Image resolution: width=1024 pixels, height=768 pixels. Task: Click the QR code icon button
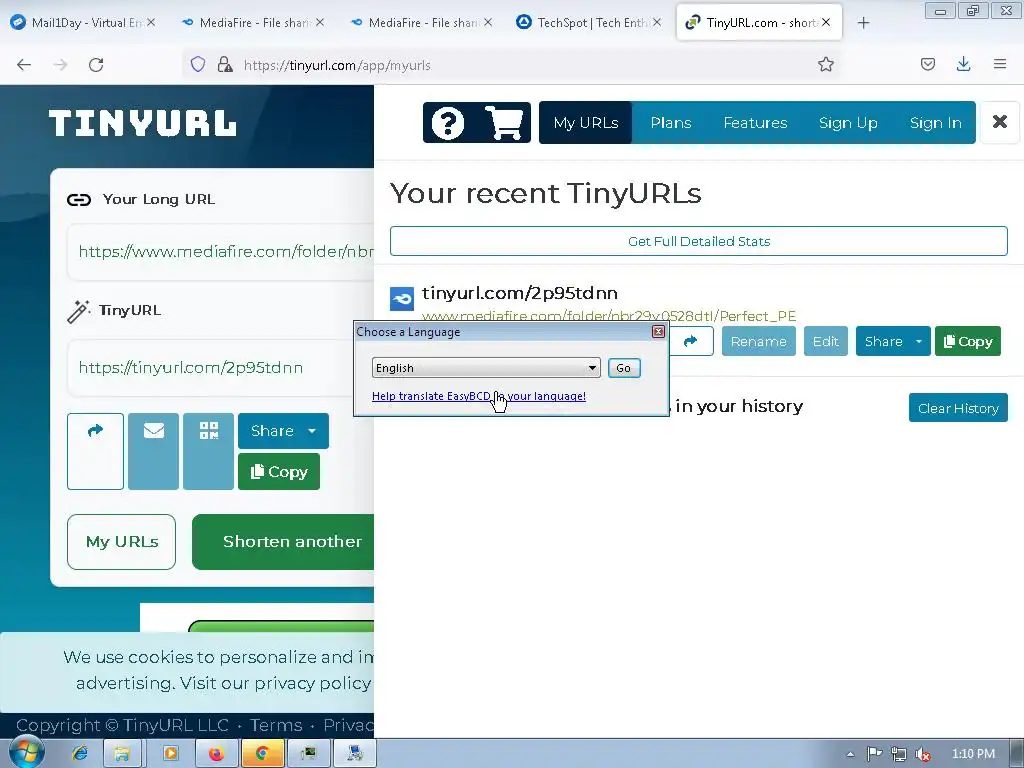point(208,451)
